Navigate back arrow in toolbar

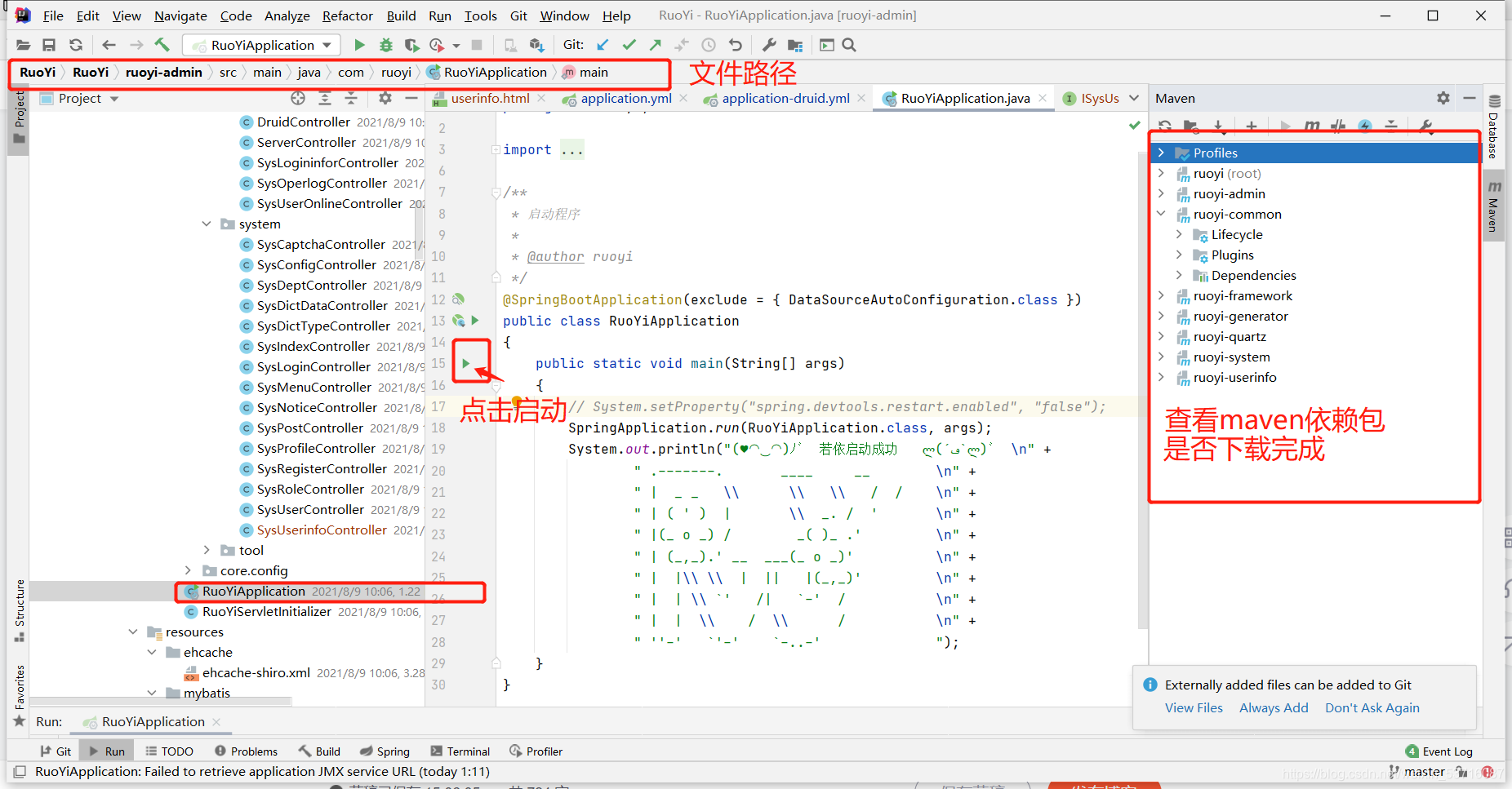click(109, 45)
